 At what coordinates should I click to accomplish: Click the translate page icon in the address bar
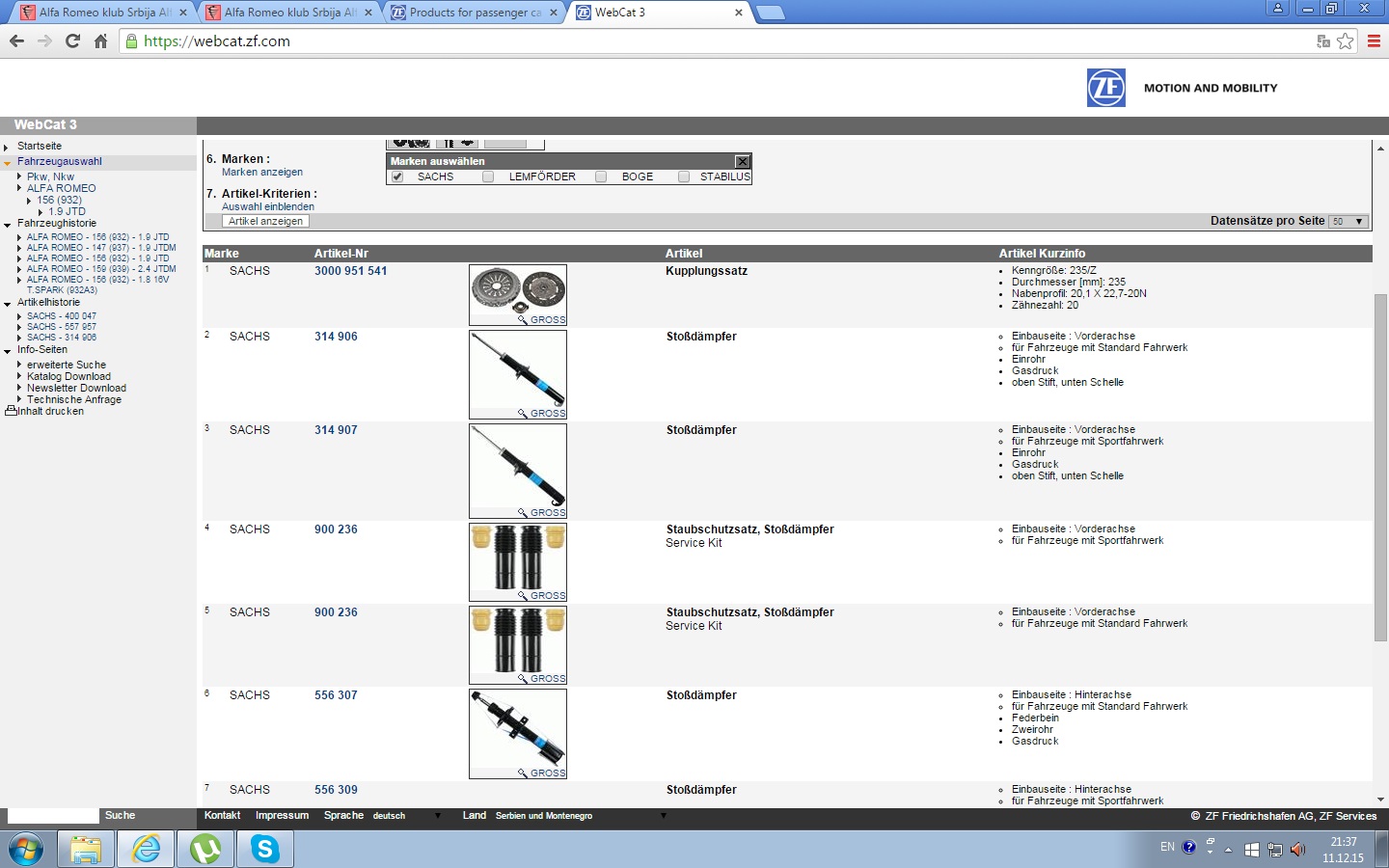1323,41
